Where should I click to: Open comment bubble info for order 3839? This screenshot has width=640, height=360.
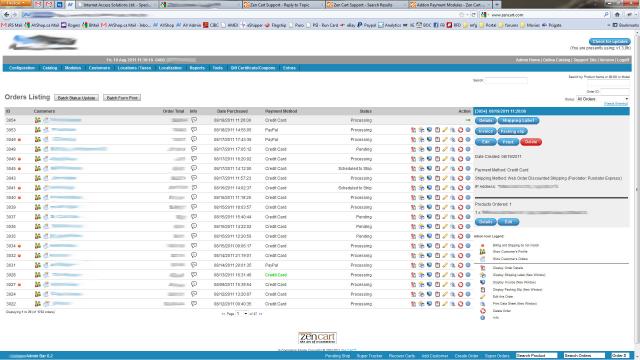click(x=194, y=207)
